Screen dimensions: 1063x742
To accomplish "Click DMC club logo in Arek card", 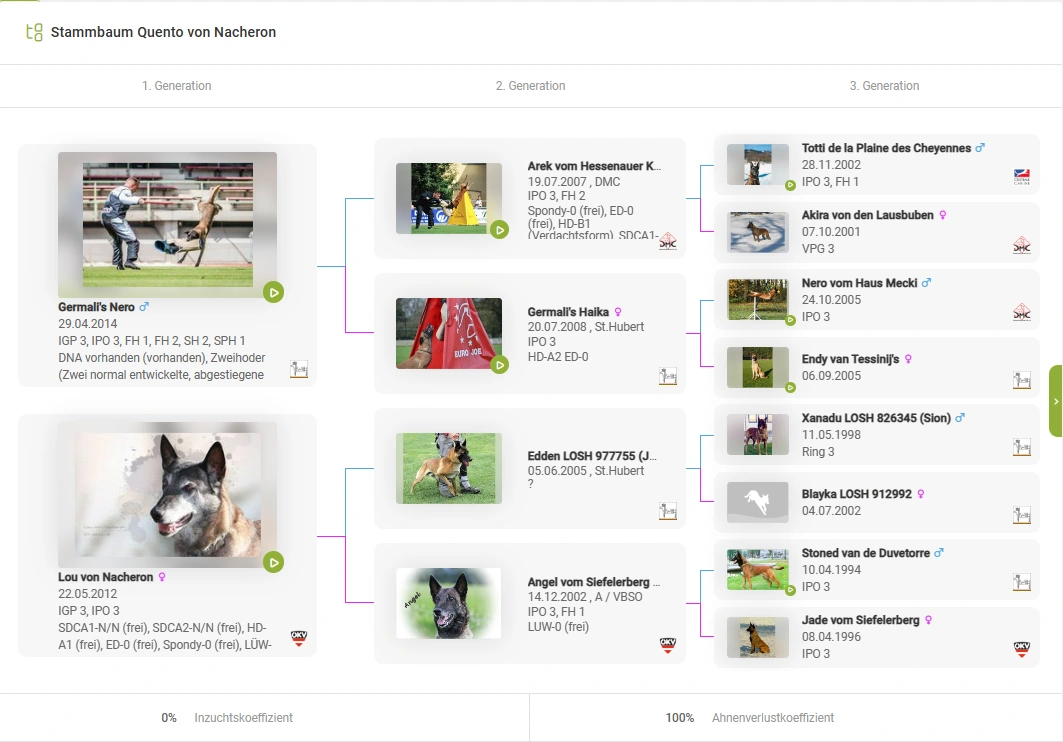I will [x=667, y=241].
